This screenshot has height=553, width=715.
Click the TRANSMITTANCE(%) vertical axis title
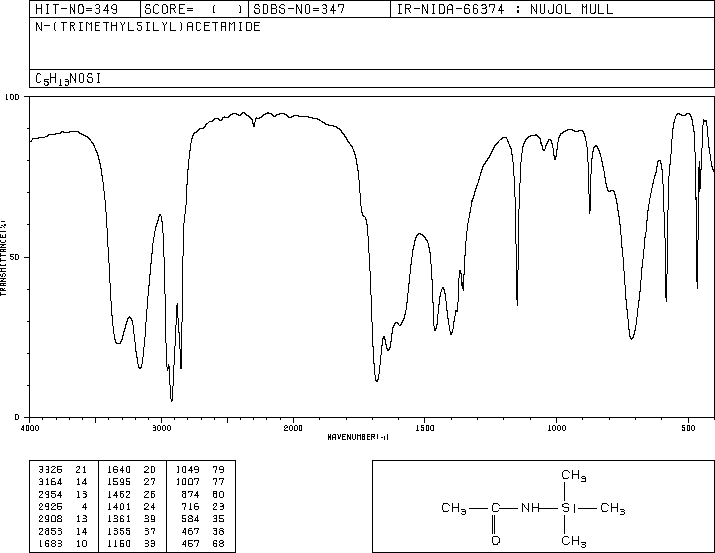[3, 257]
